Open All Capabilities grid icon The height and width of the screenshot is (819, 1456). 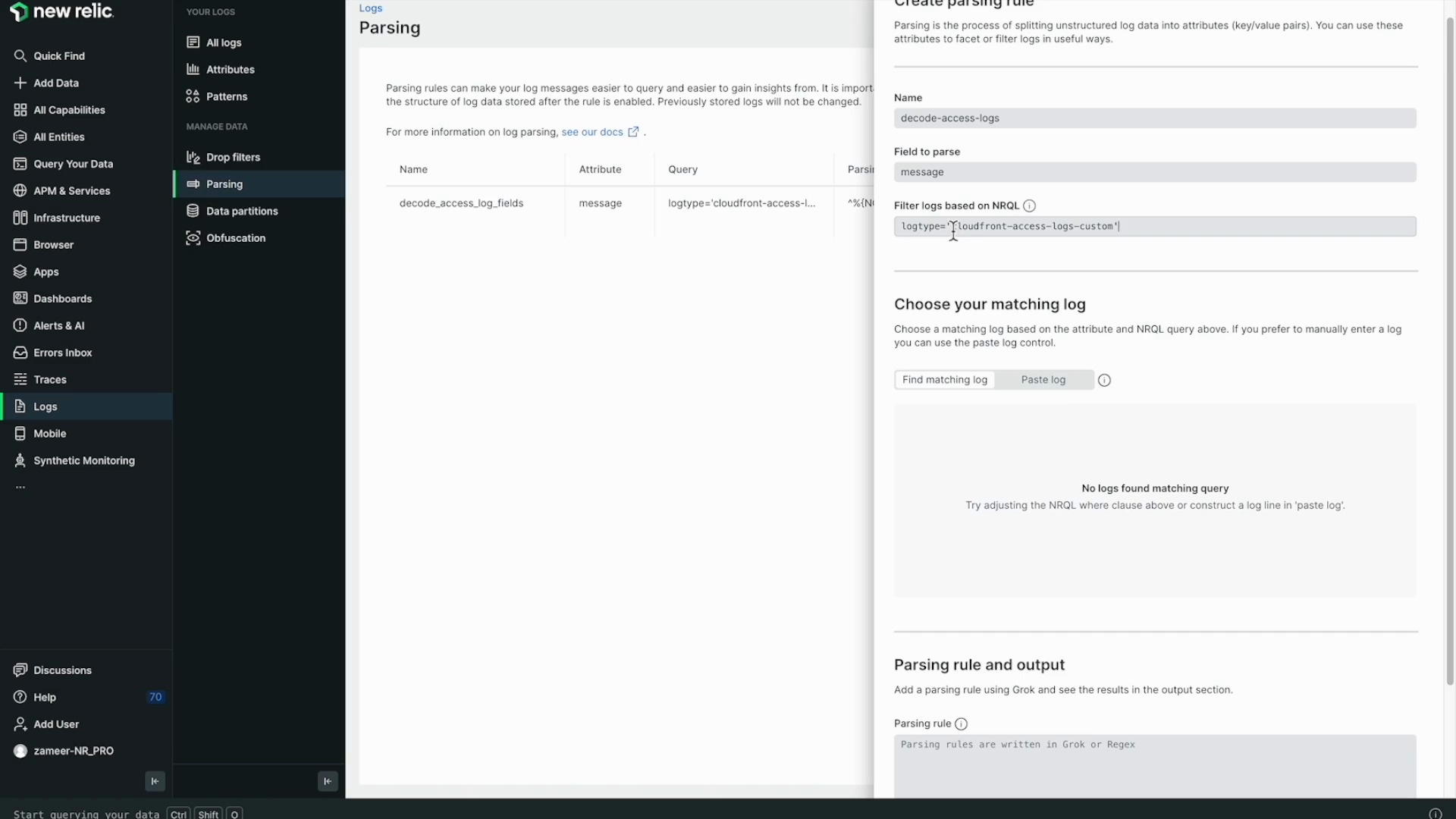20,110
